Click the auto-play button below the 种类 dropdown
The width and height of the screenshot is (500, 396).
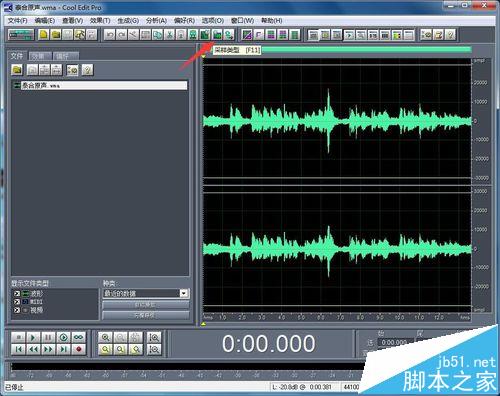pos(146,305)
